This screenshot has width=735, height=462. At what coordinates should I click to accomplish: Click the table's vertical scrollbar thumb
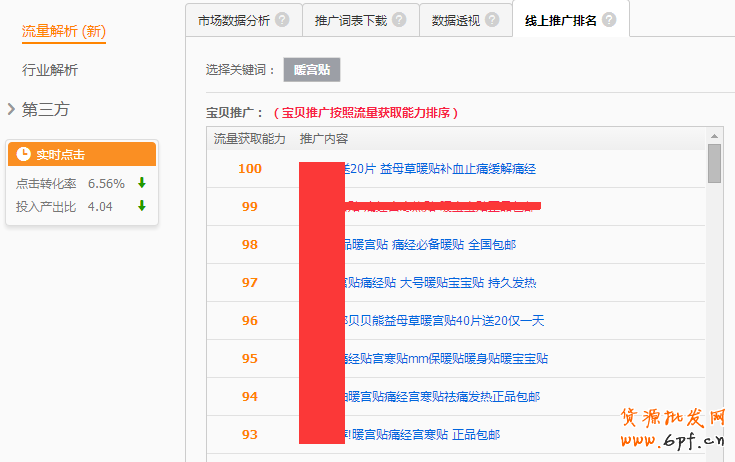pyautogui.click(x=714, y=163)
